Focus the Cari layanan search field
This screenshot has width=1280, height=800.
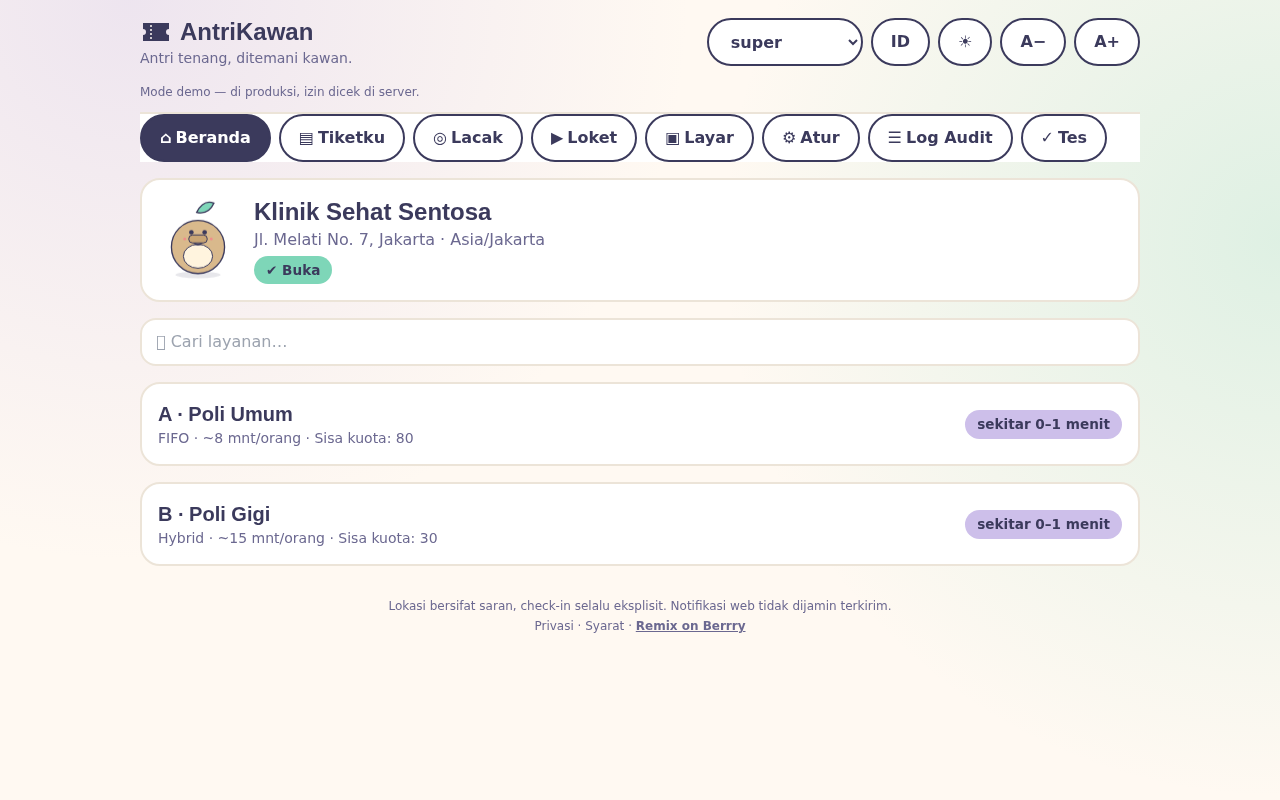640,342
